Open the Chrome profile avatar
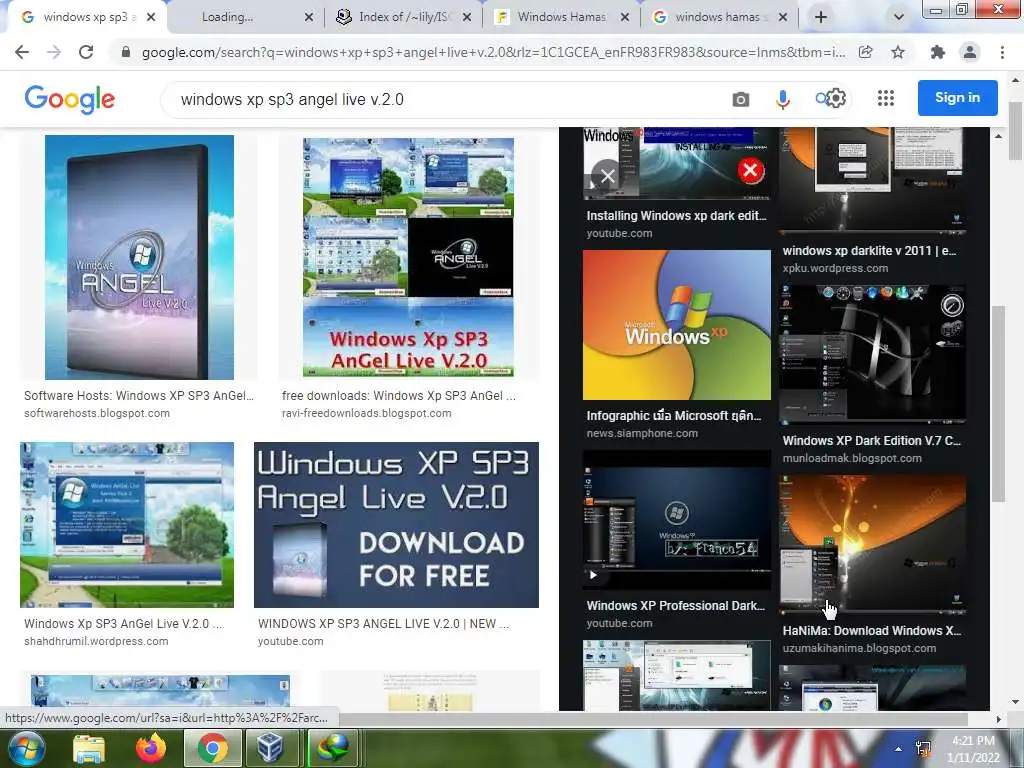This screenshot has width=1024, height=768. pyautogui.click(x=970, y=52)
